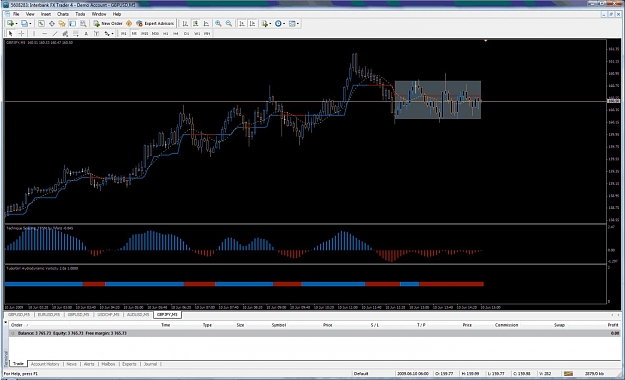Open the New Chart toolbar icon
625x380 pixels.
coord(10,24)
